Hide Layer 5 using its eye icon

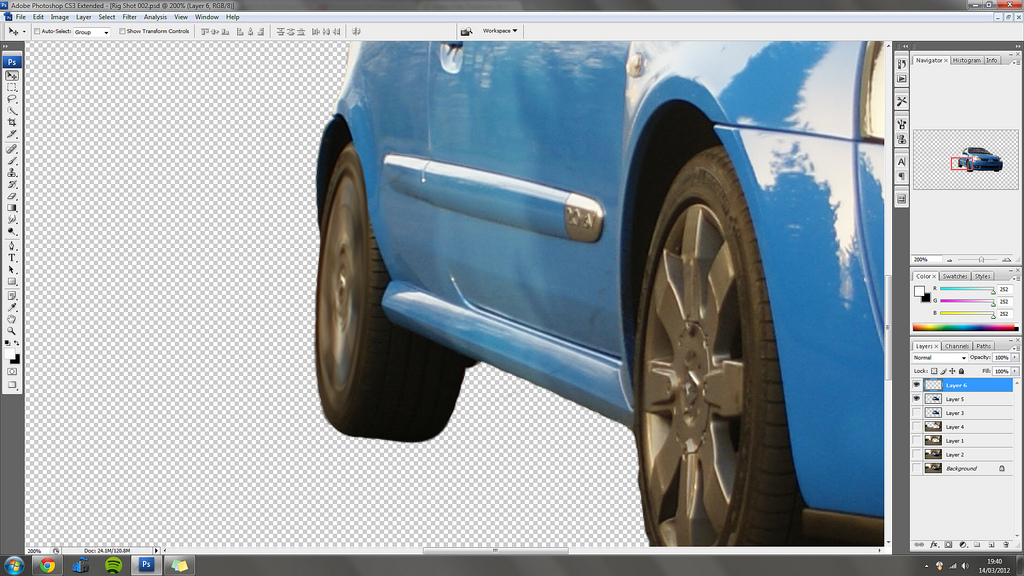click(917, 399)
